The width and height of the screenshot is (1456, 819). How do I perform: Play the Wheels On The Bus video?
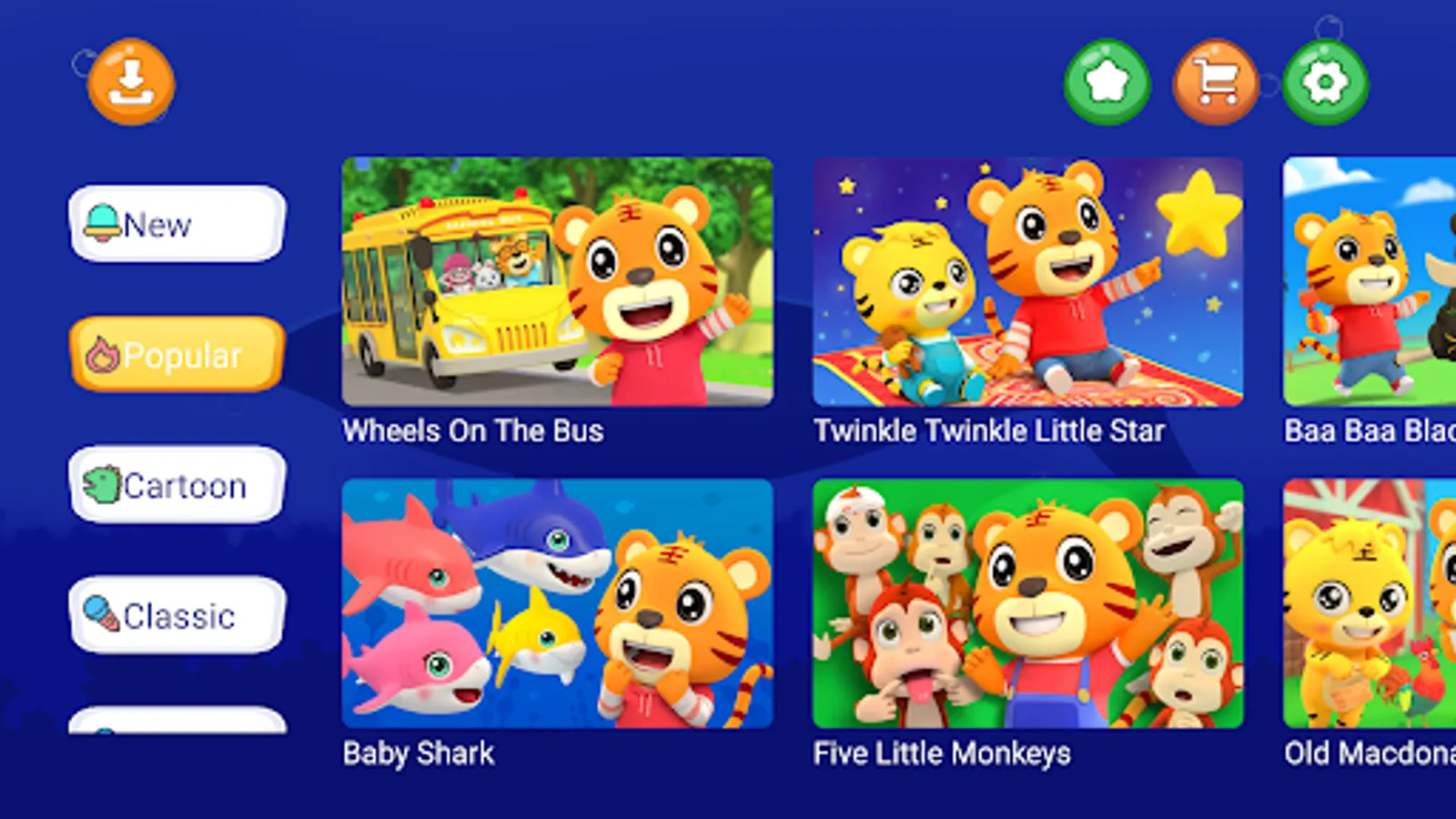pos(557,282)
